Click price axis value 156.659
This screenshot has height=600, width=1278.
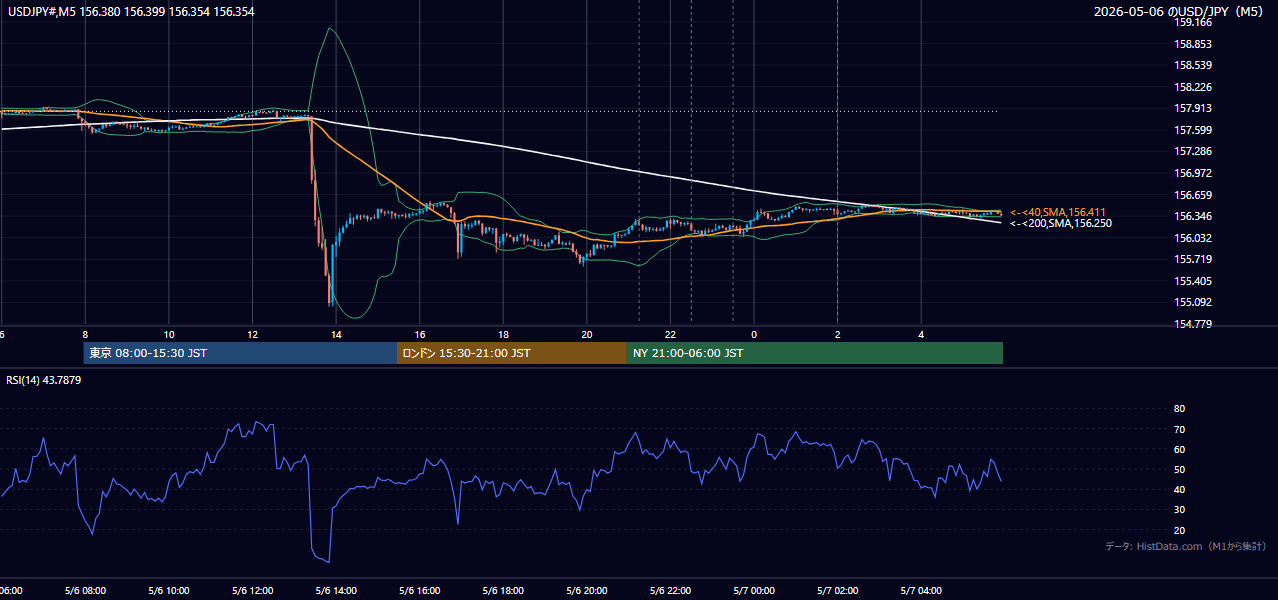tap(1194, 195)
